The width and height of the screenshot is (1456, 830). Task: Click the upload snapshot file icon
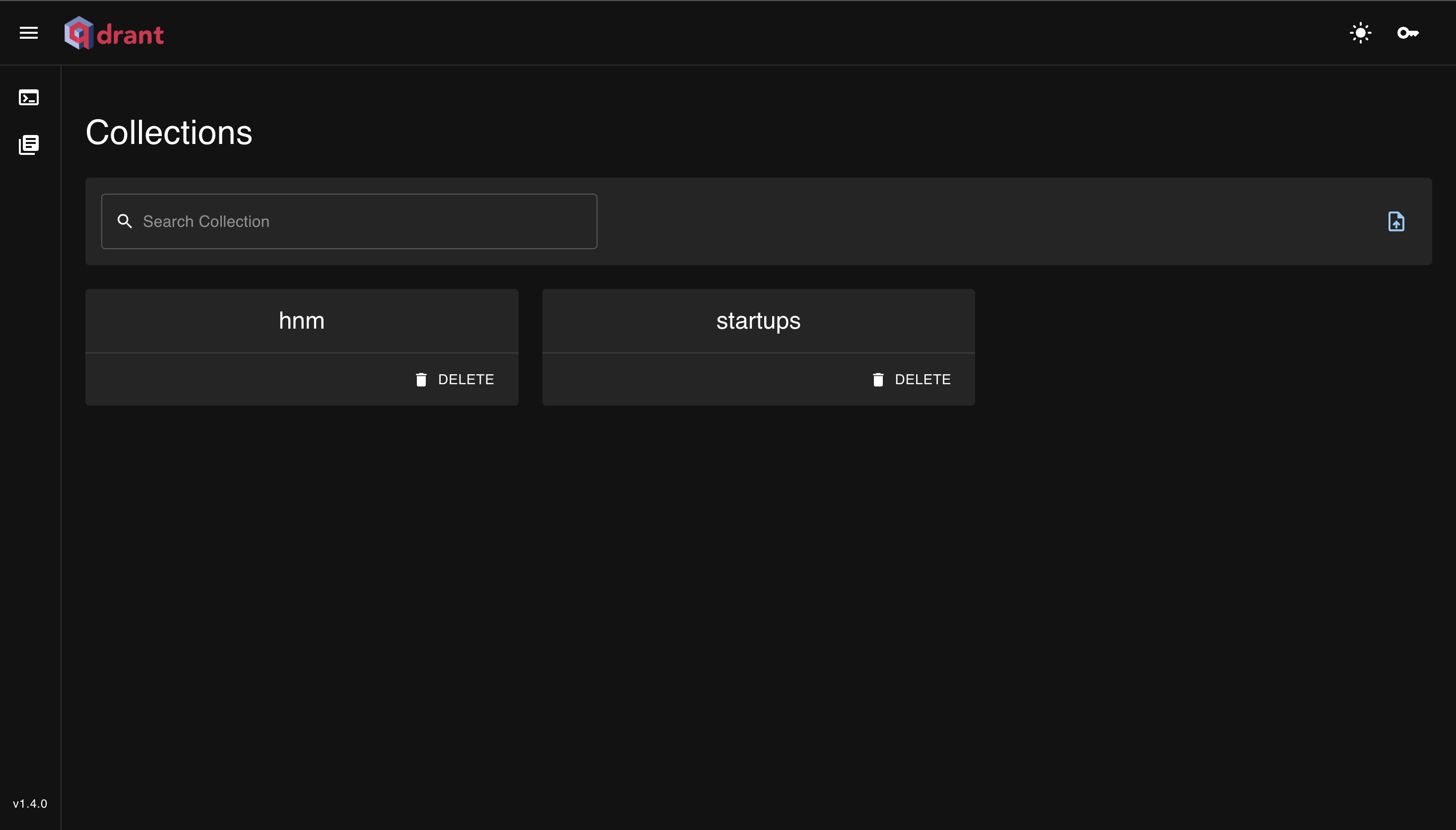click(1395, 221)
